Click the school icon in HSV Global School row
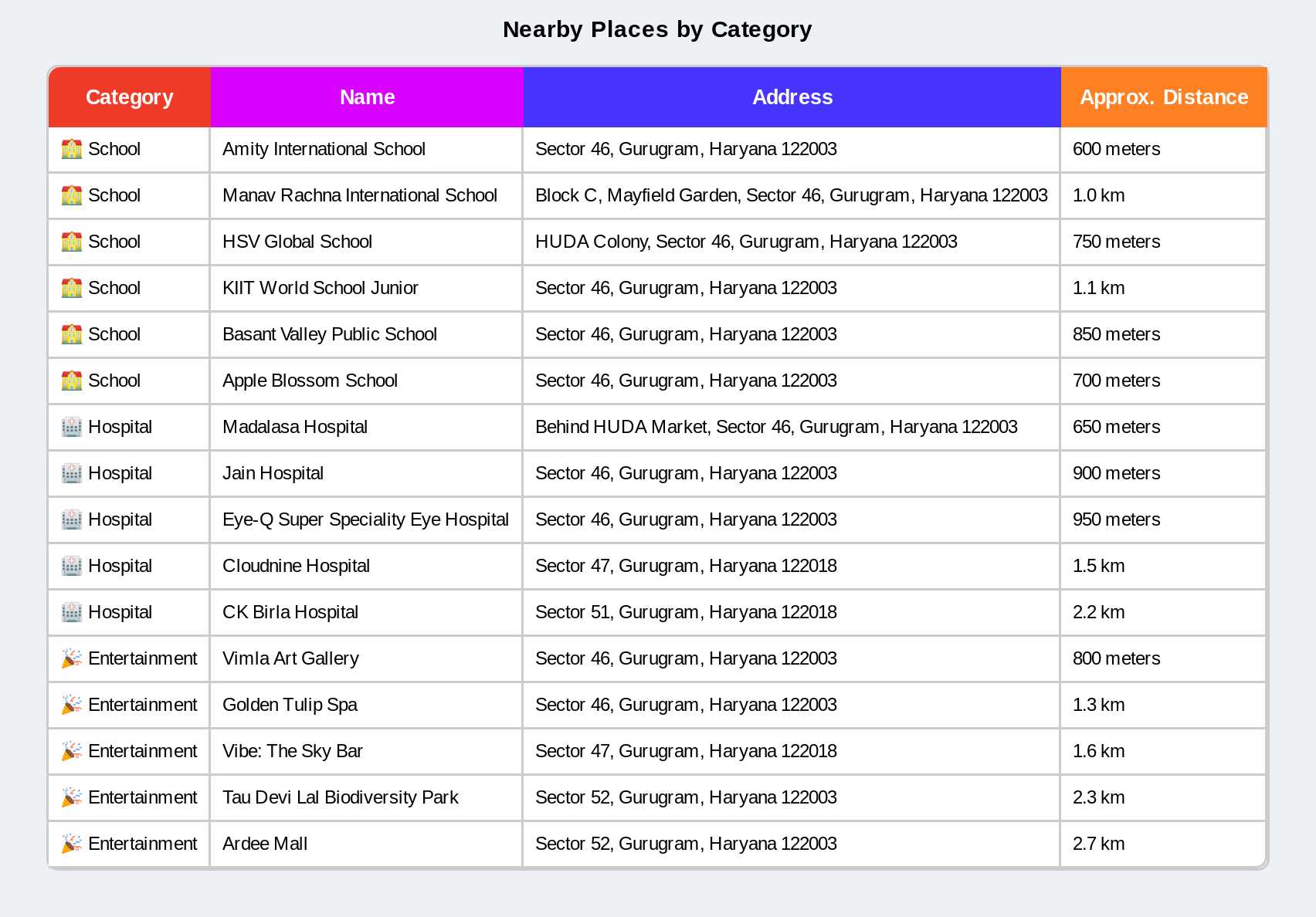 [72, 242]
